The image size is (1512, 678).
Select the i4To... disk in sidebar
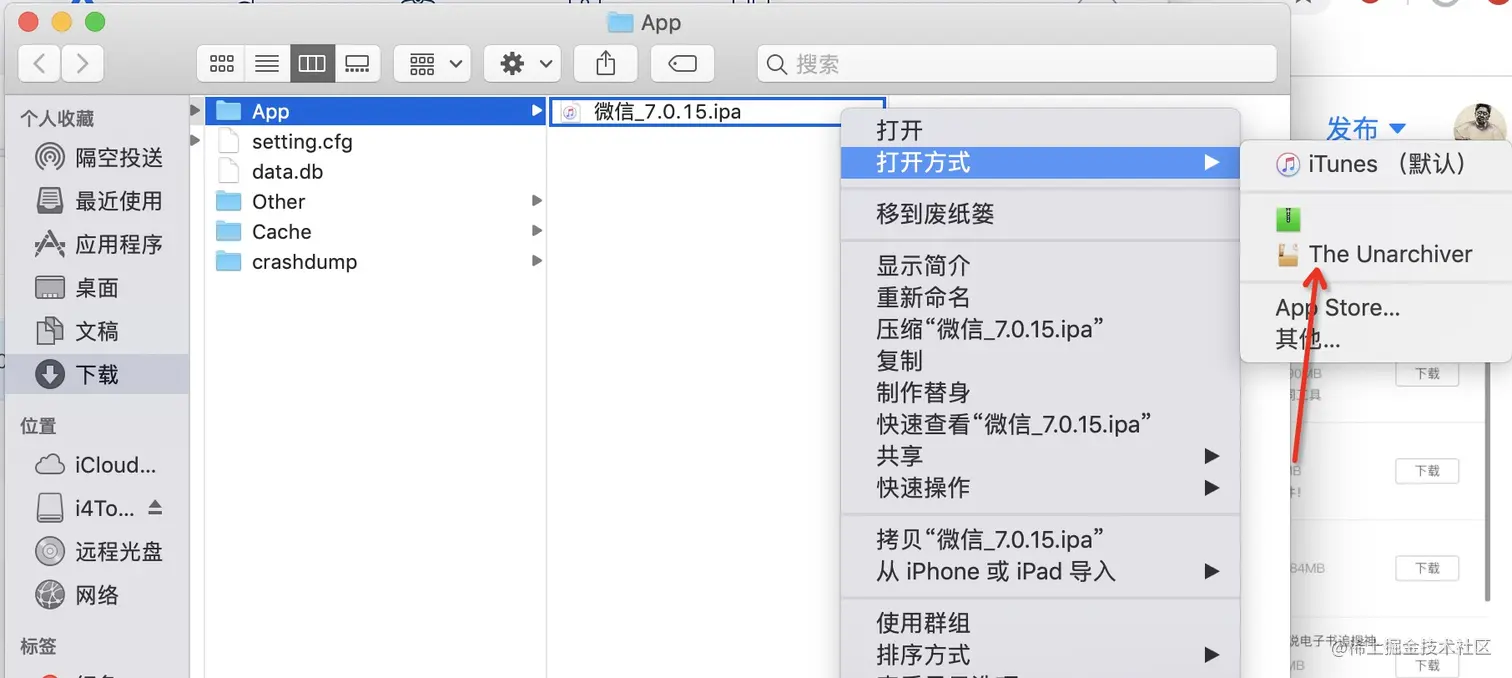85,508
